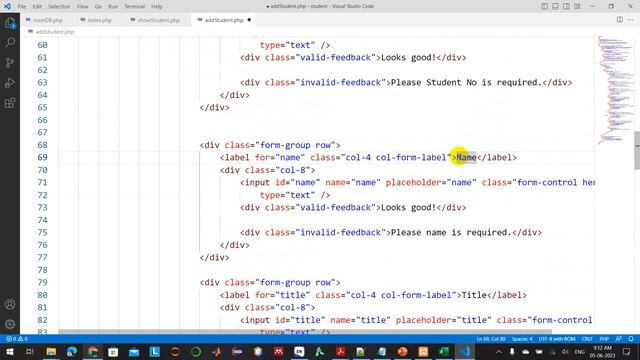Open the Run and Debug view
This screenshot has height=360, width=640.
(10, 82)
